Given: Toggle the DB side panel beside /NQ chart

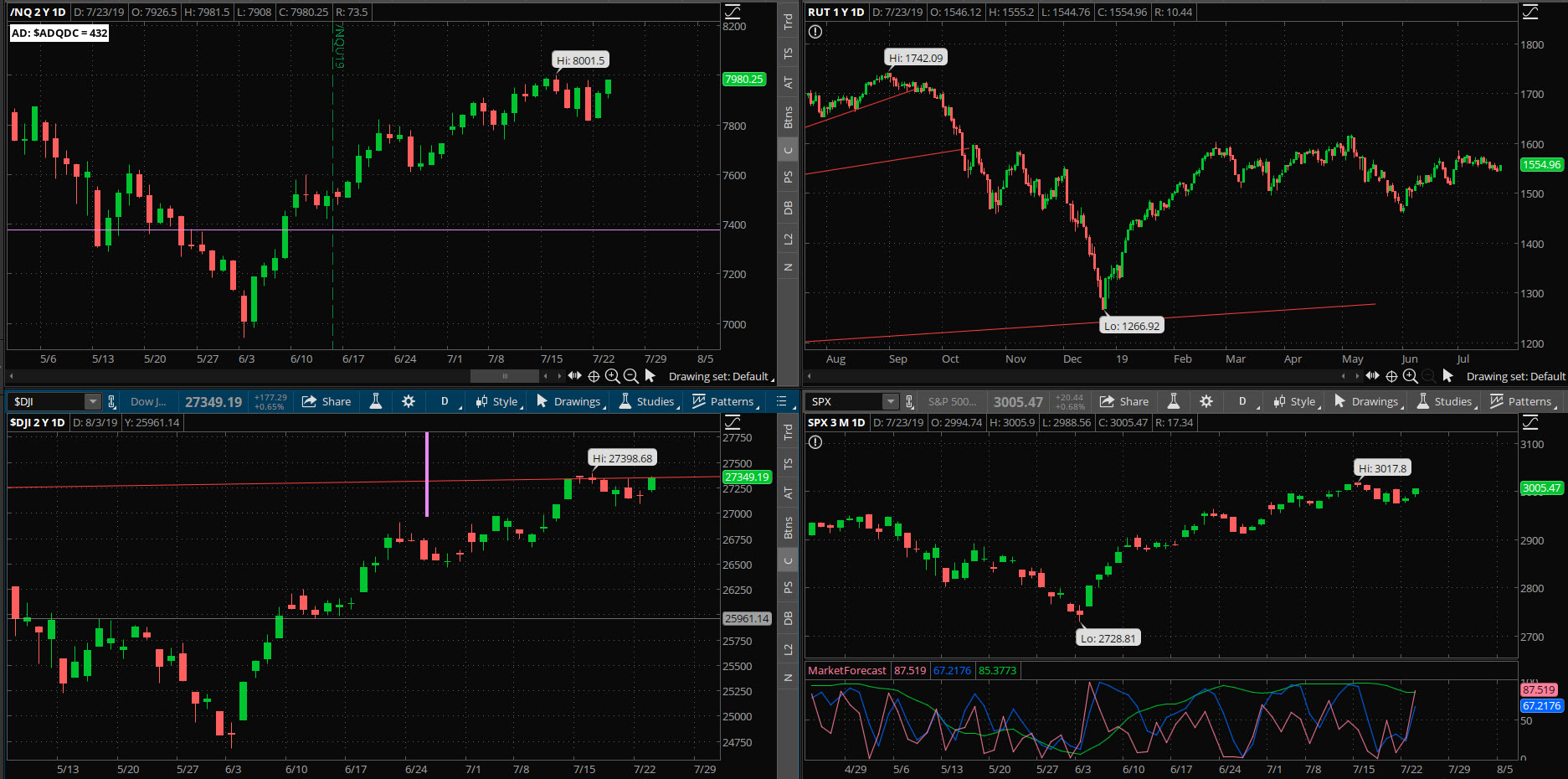Looking at the screenshot, I should (x=788, y=208).
